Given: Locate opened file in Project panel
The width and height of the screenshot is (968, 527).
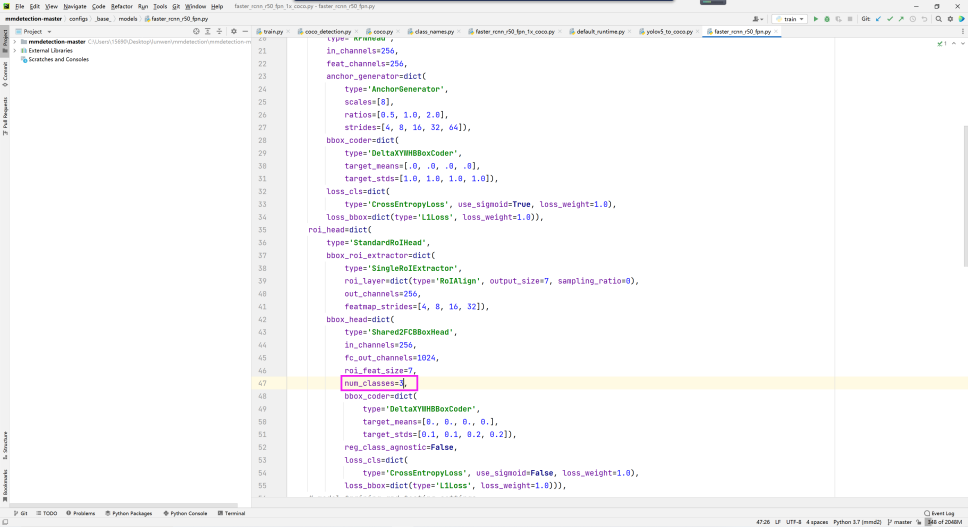Looking at the screenshot, I should point(196,31).
